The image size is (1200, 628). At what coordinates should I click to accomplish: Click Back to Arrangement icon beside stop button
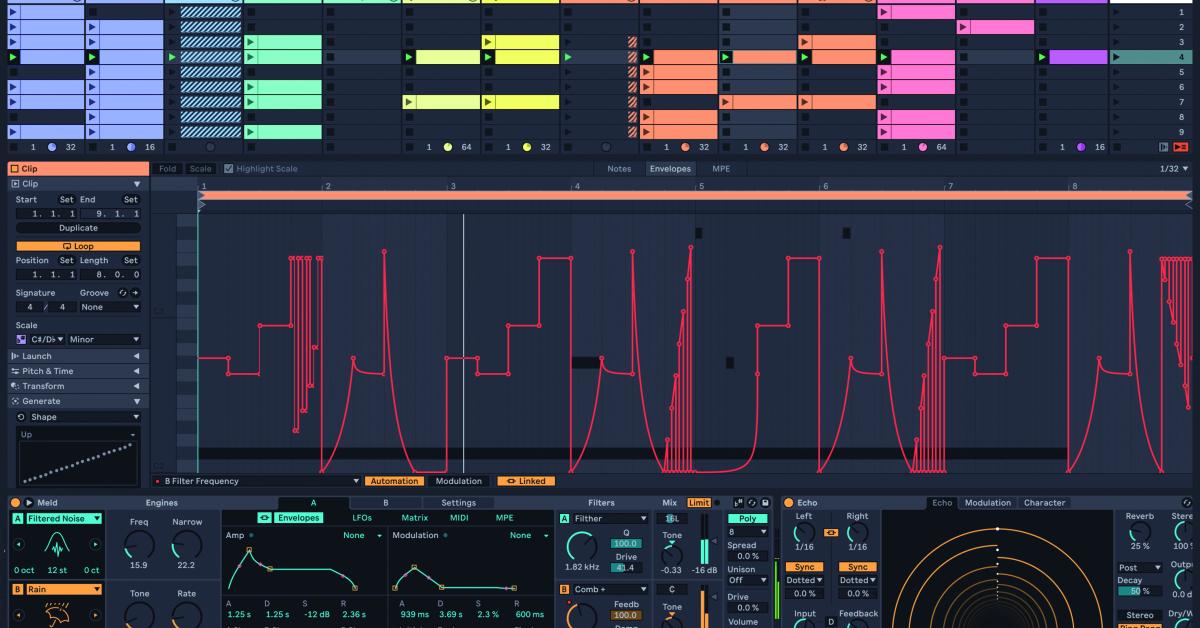tap(1163, 147)
